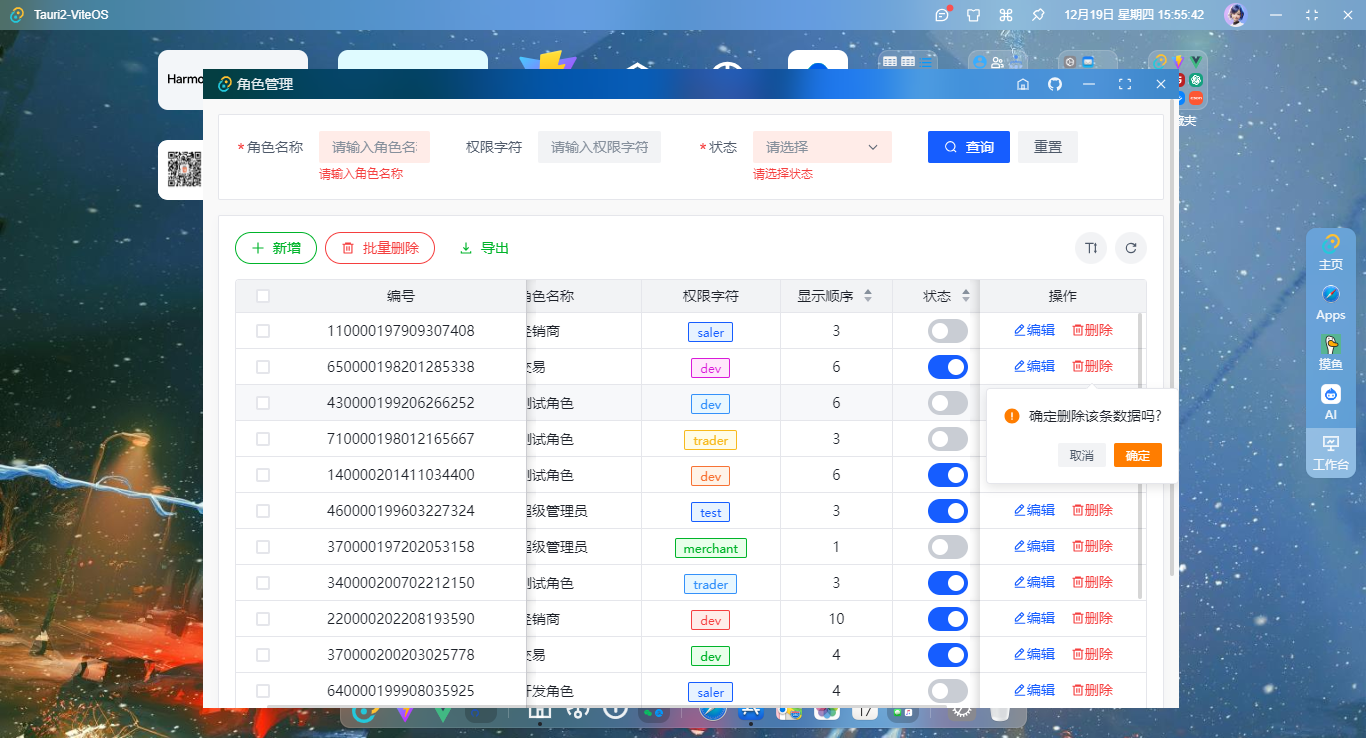This screenshot has width=1366, height=738.
Task: Click the theme shirt icon in top bar
Action: pyautogui.click(x=974, y=15)
